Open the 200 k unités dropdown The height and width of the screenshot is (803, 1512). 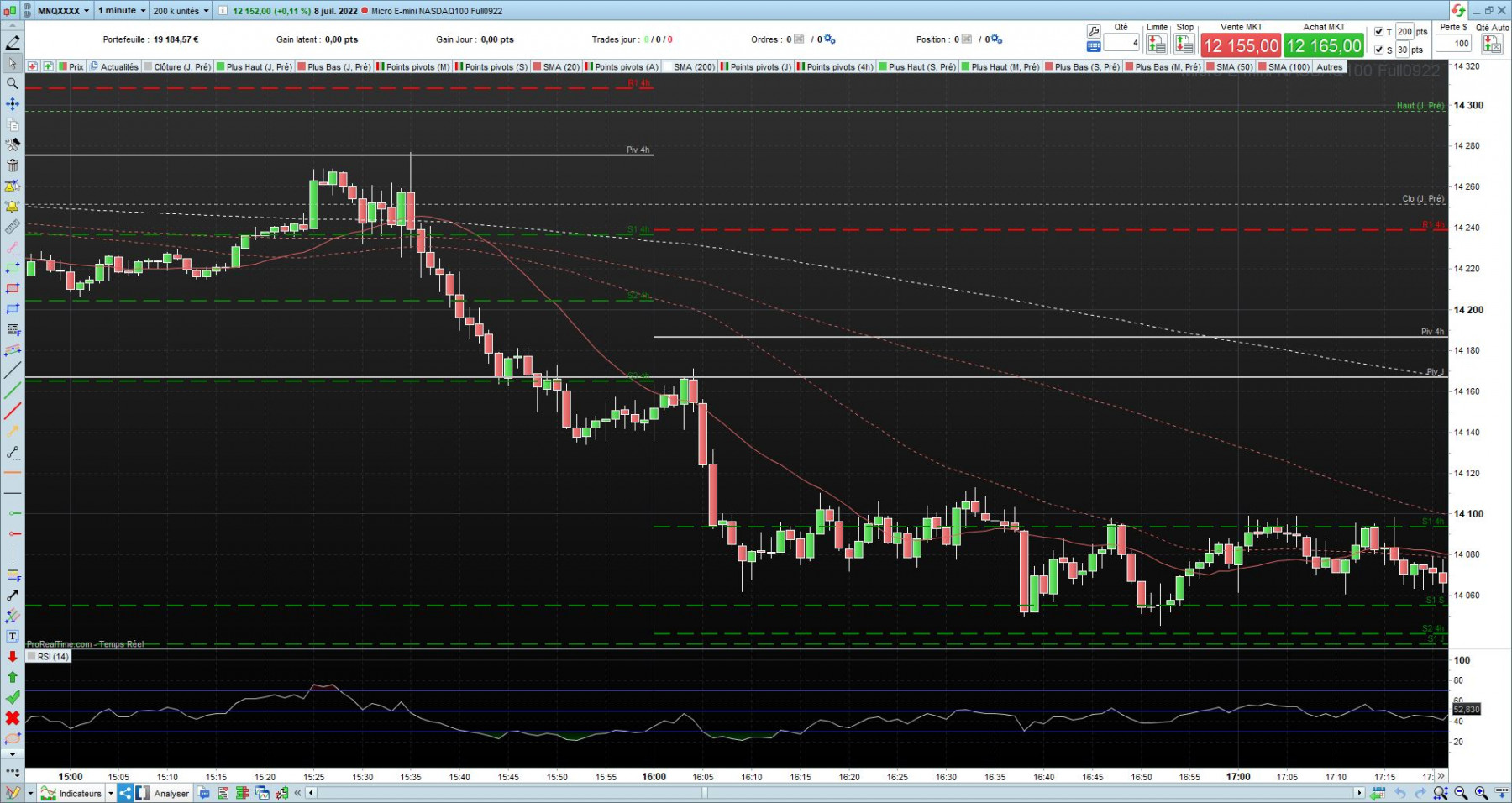(181, 11)
